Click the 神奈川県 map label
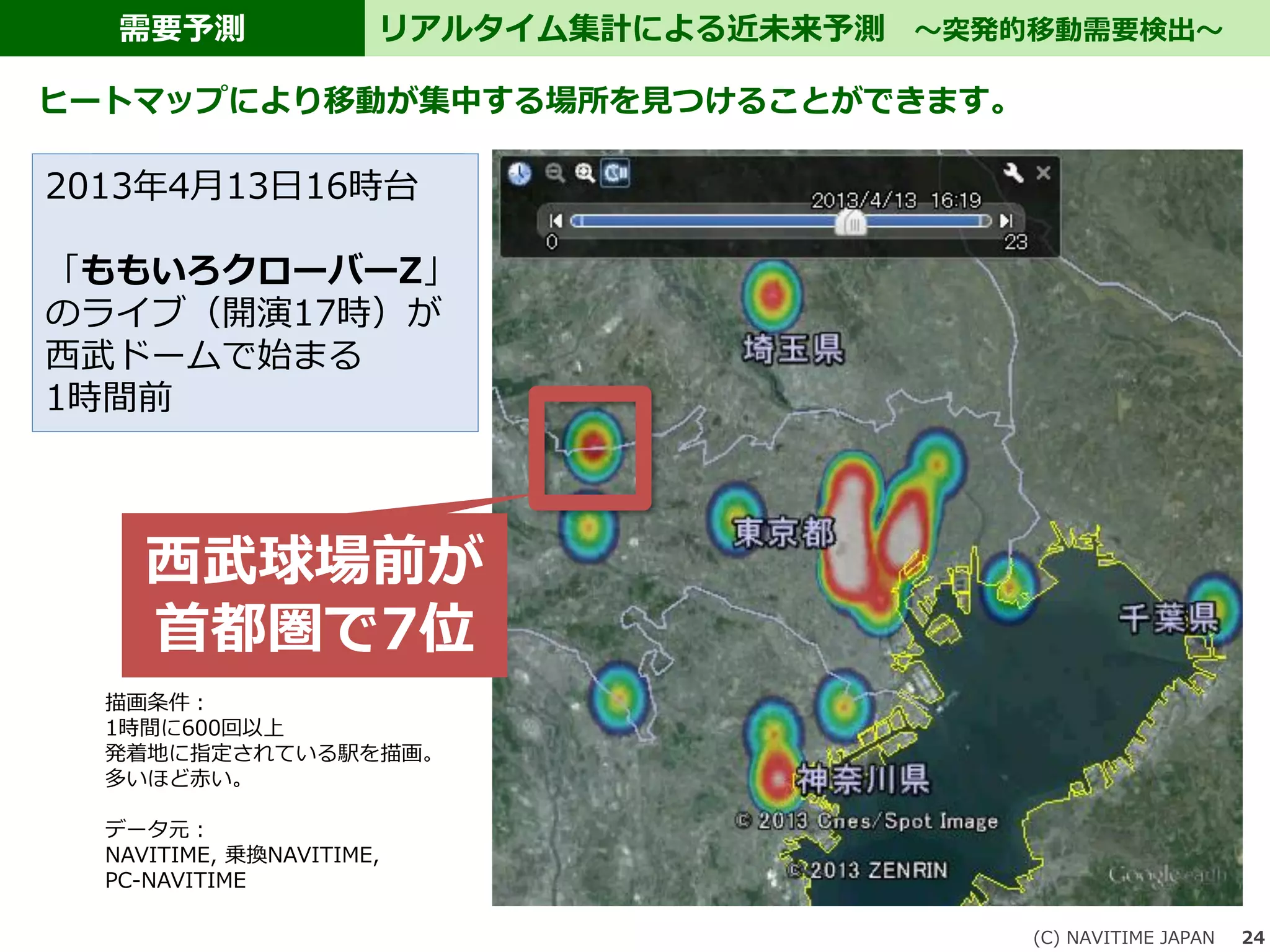Image resolution: width=1270 pixels, height=952 pixels. point(863,778)
